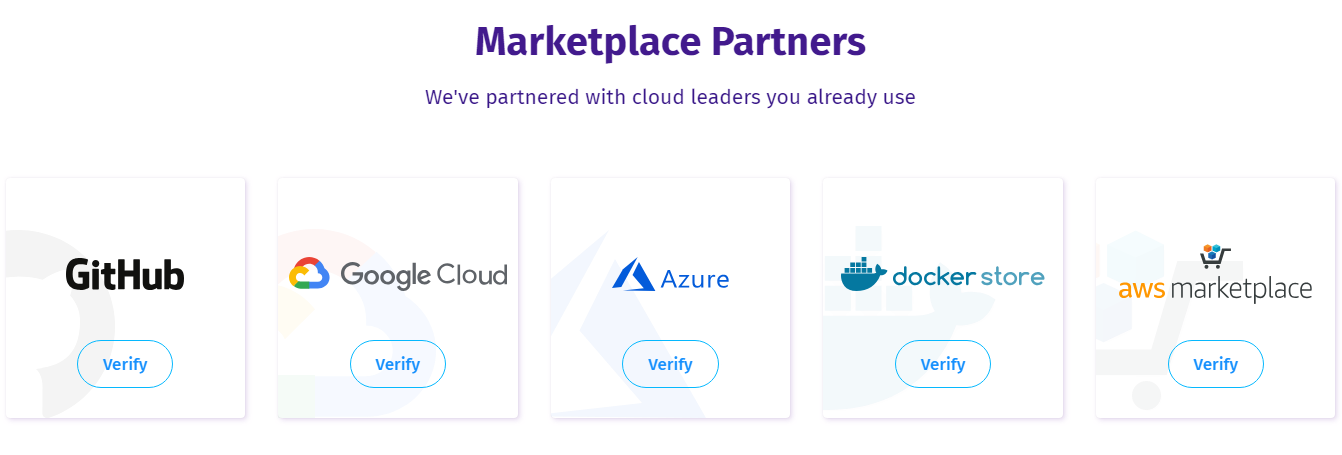
Task: Click the 'We've partnered with cloud leaders' subtitle
Action: [x=670, y=97]
